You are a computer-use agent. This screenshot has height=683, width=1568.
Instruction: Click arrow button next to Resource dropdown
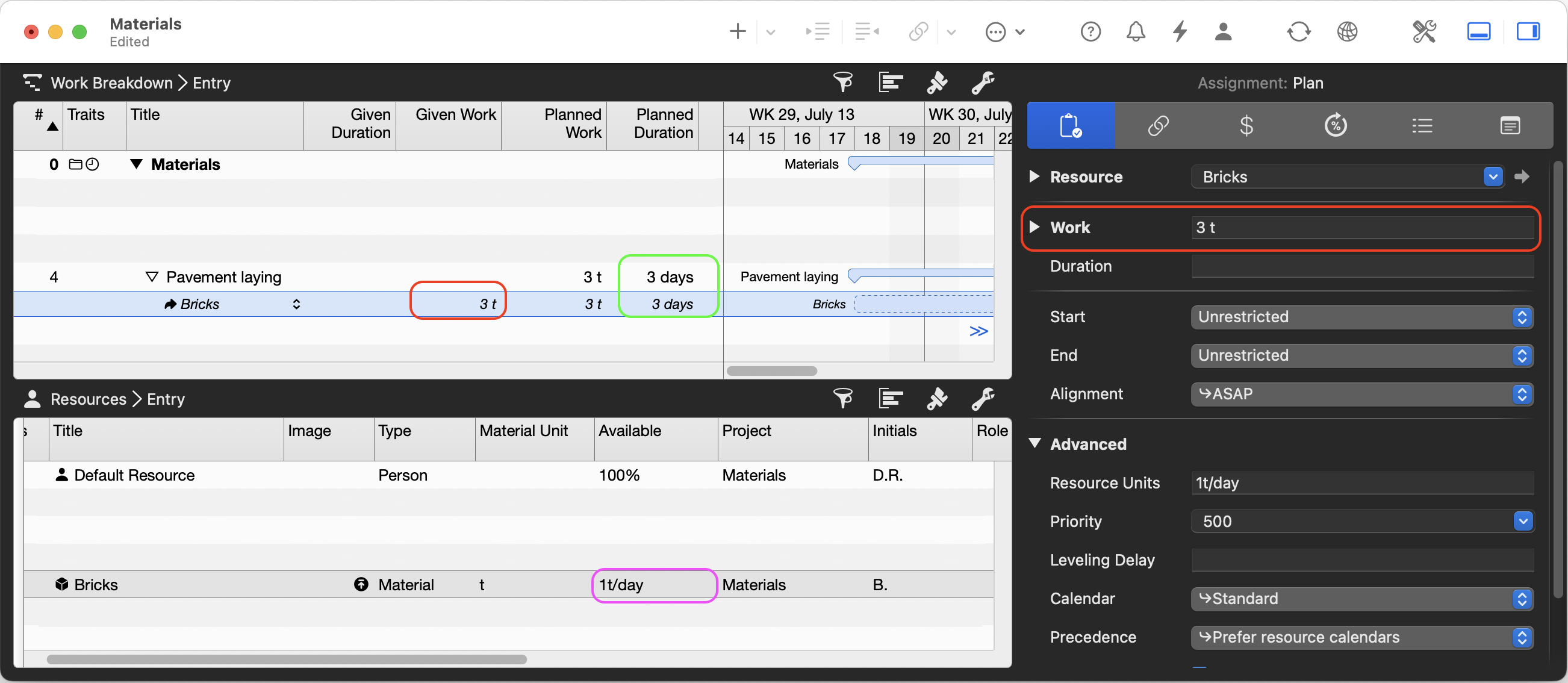click(x=1522, y=176)
